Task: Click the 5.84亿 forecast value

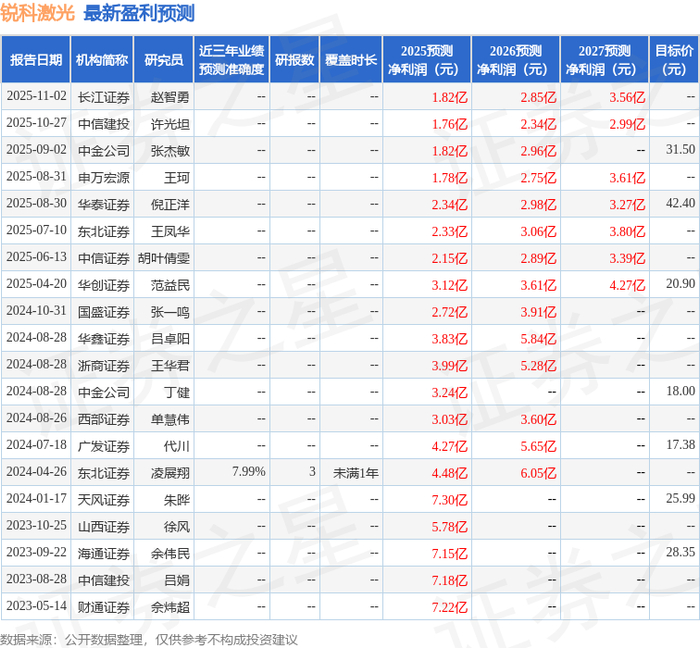Action: 538,339
